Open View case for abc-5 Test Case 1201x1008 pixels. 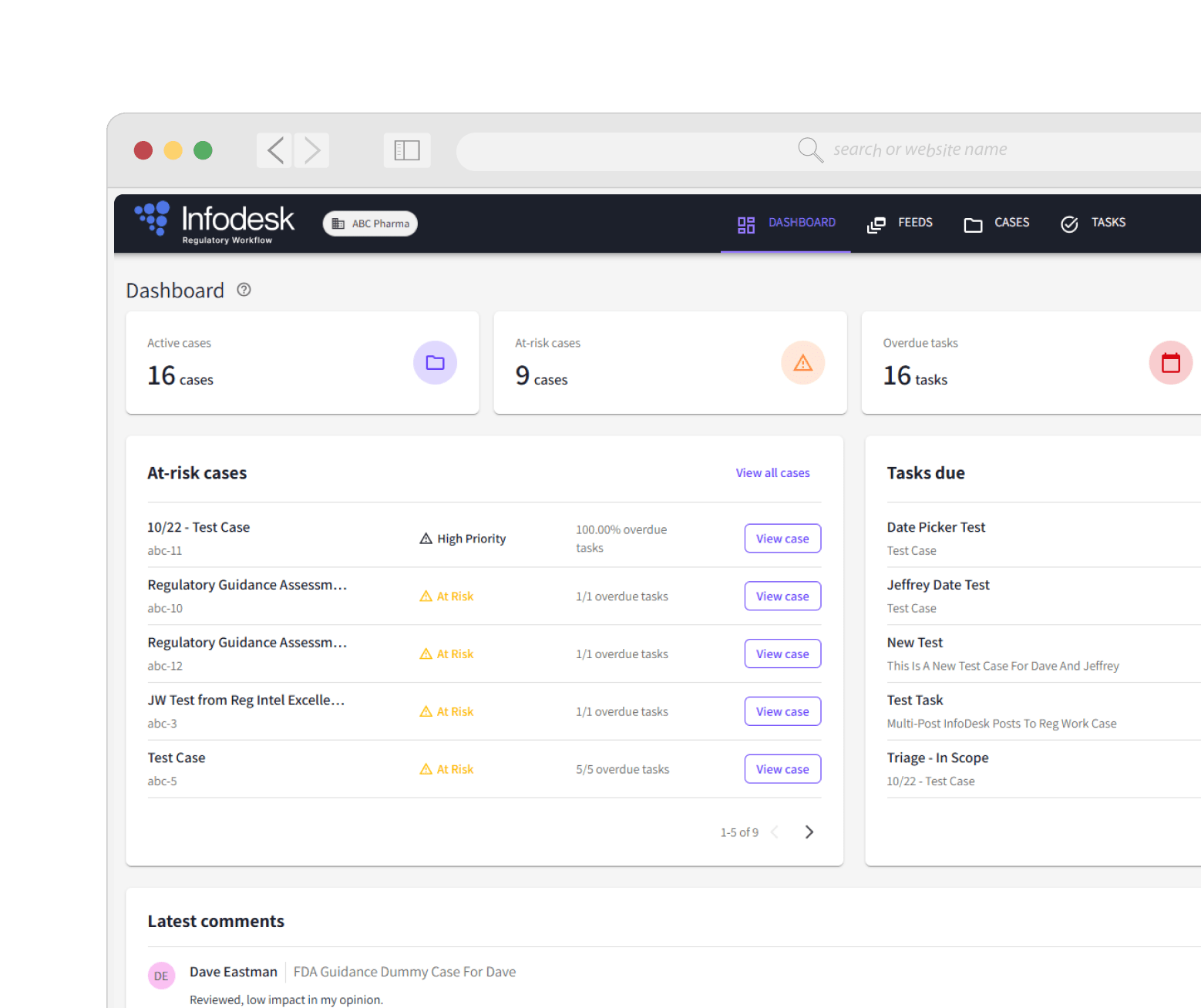tap(782, 769)
